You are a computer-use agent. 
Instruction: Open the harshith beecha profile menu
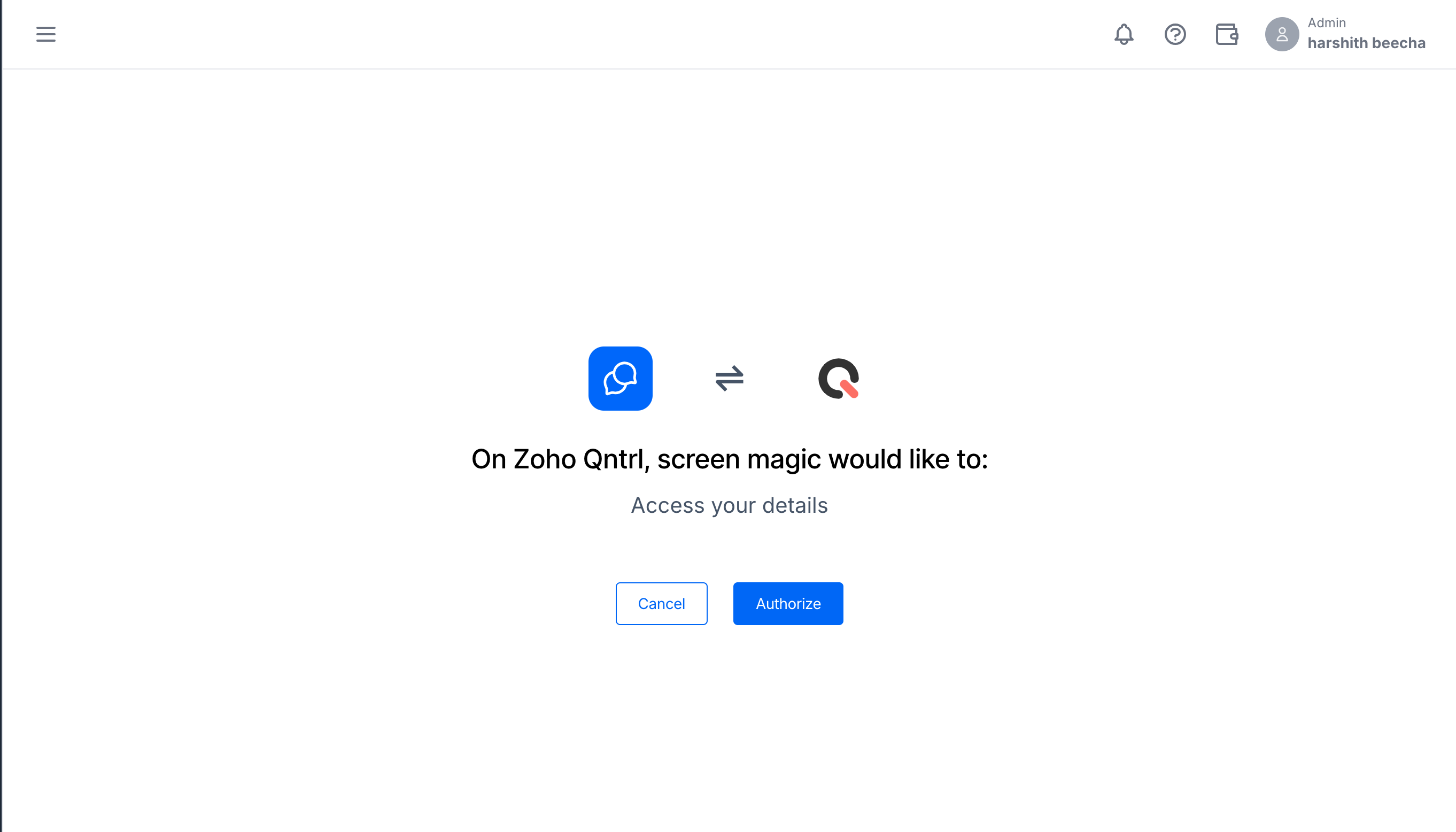click(1366, 43)
